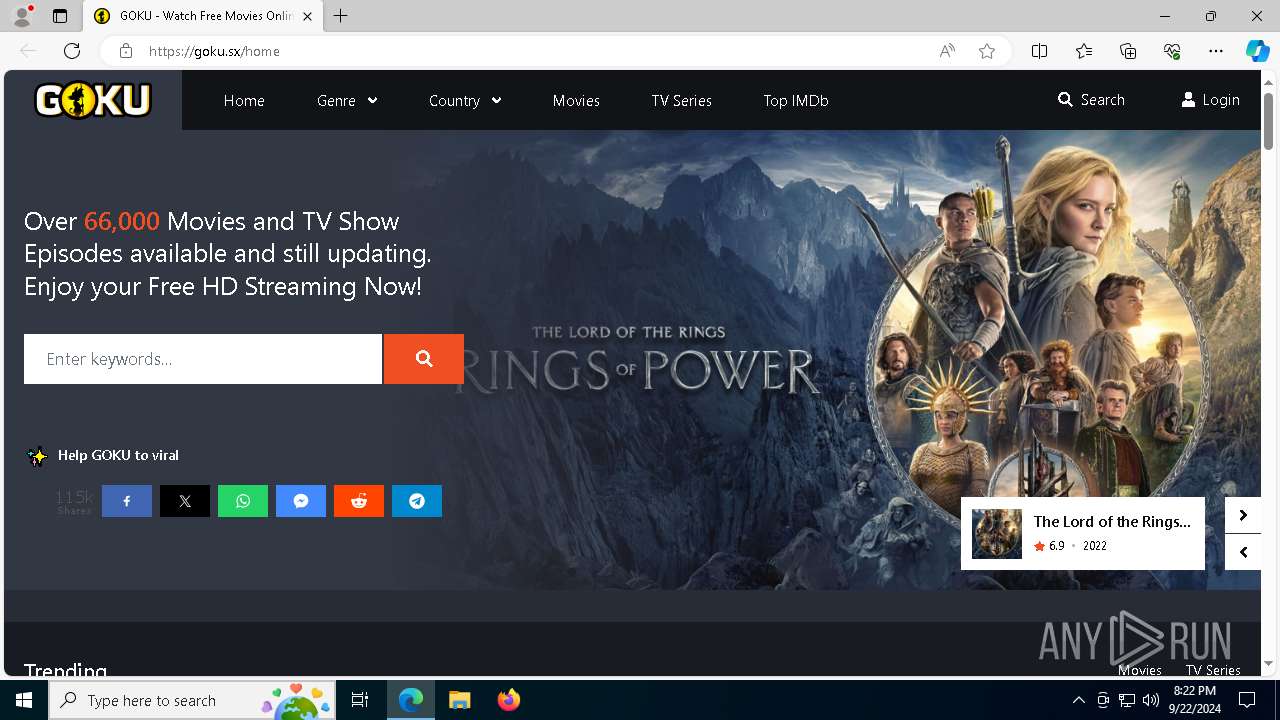Open Browser essentials

1172,51
